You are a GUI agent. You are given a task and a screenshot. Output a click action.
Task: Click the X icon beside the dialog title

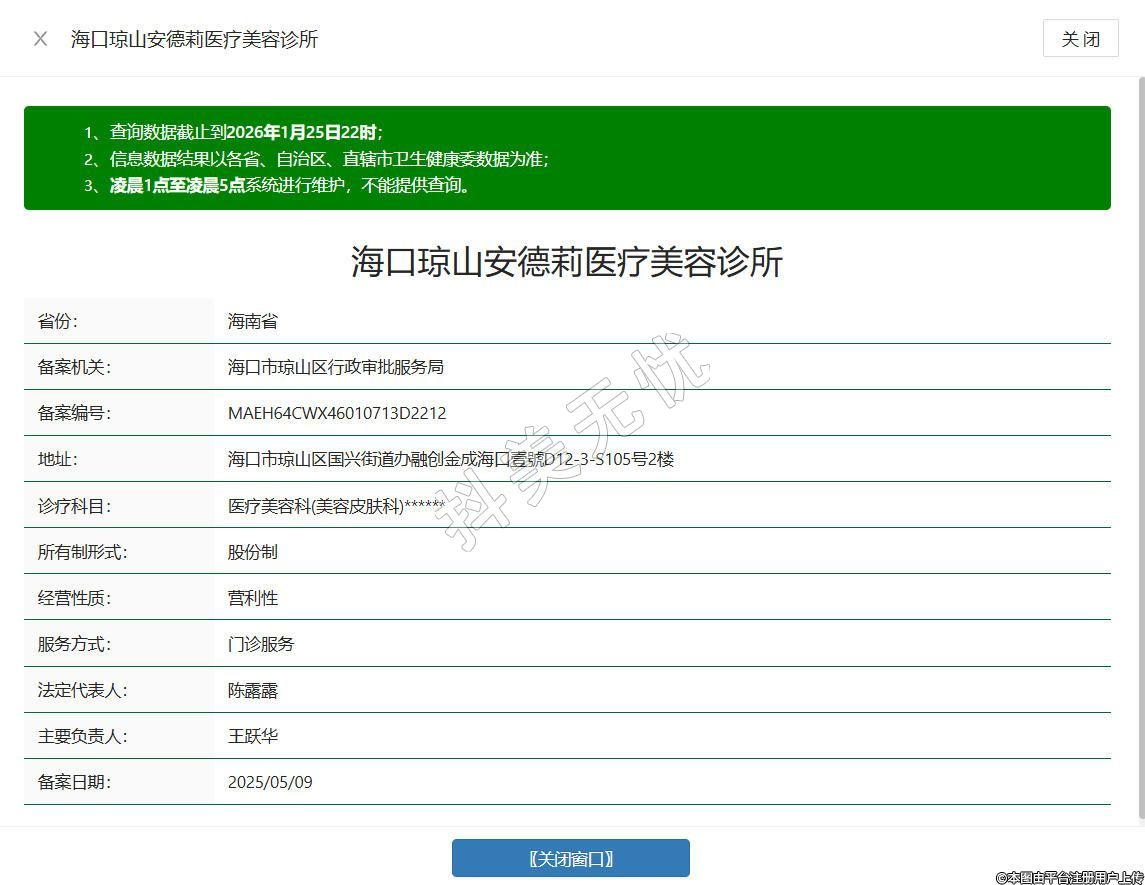tap(40, 39)
